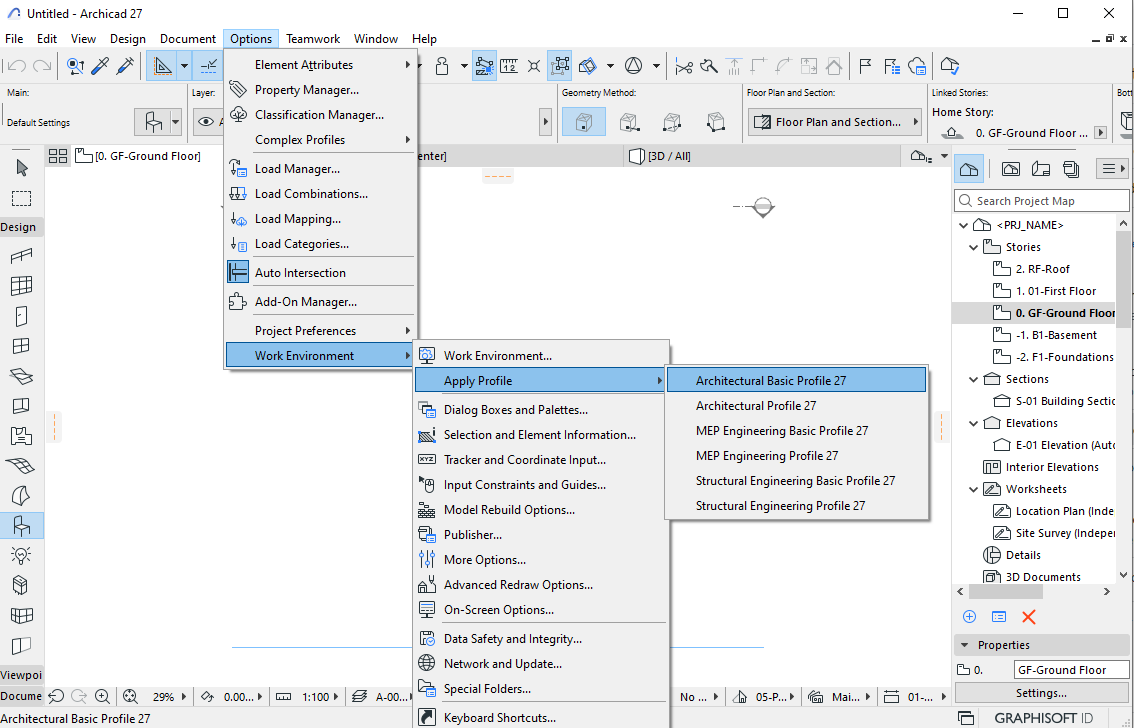Open the Publisher Sets icon
This screenshot has height=728, width=1134.
point(1071,169)
